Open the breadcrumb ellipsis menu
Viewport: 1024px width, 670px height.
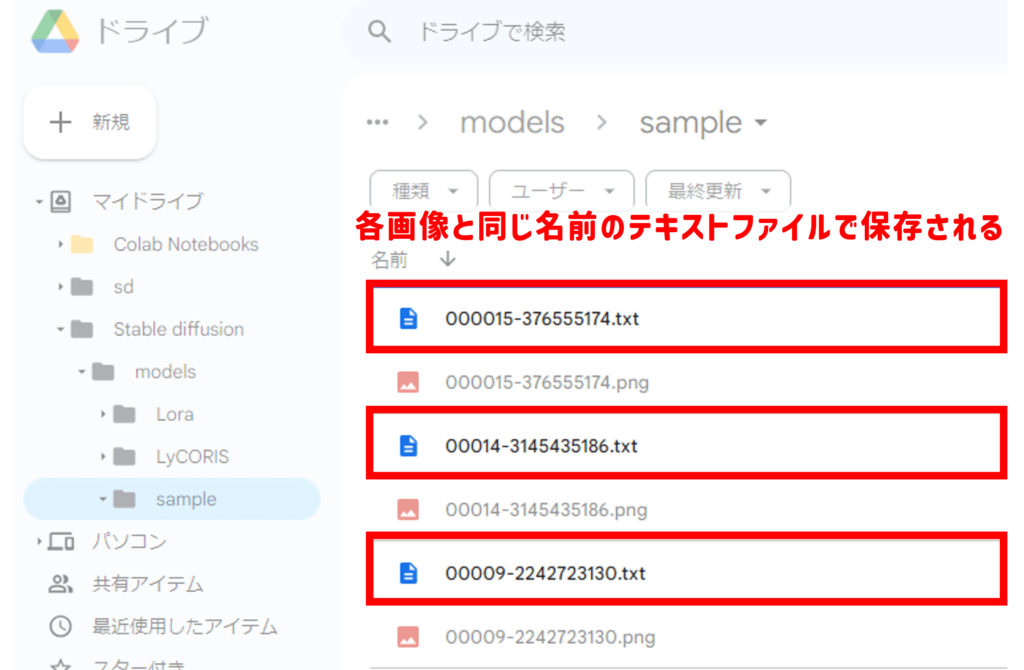[x=377, y=123]
